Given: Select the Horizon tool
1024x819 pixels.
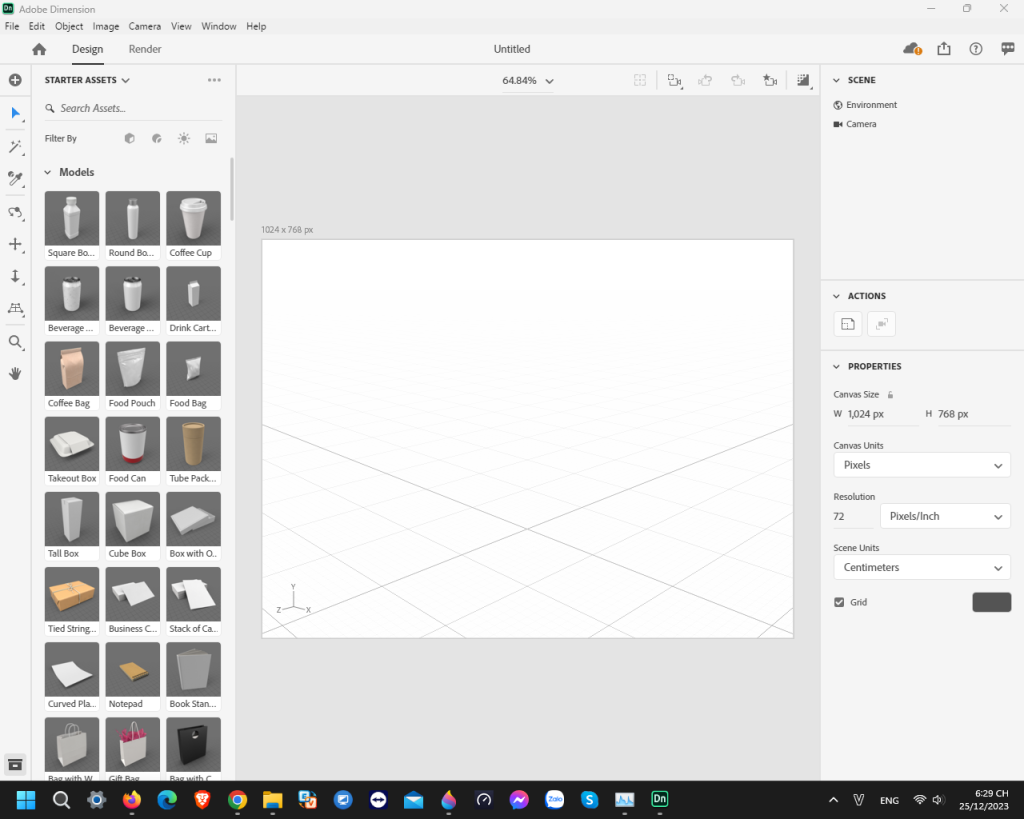Looking at the screenshot, I should click(16, 309).
